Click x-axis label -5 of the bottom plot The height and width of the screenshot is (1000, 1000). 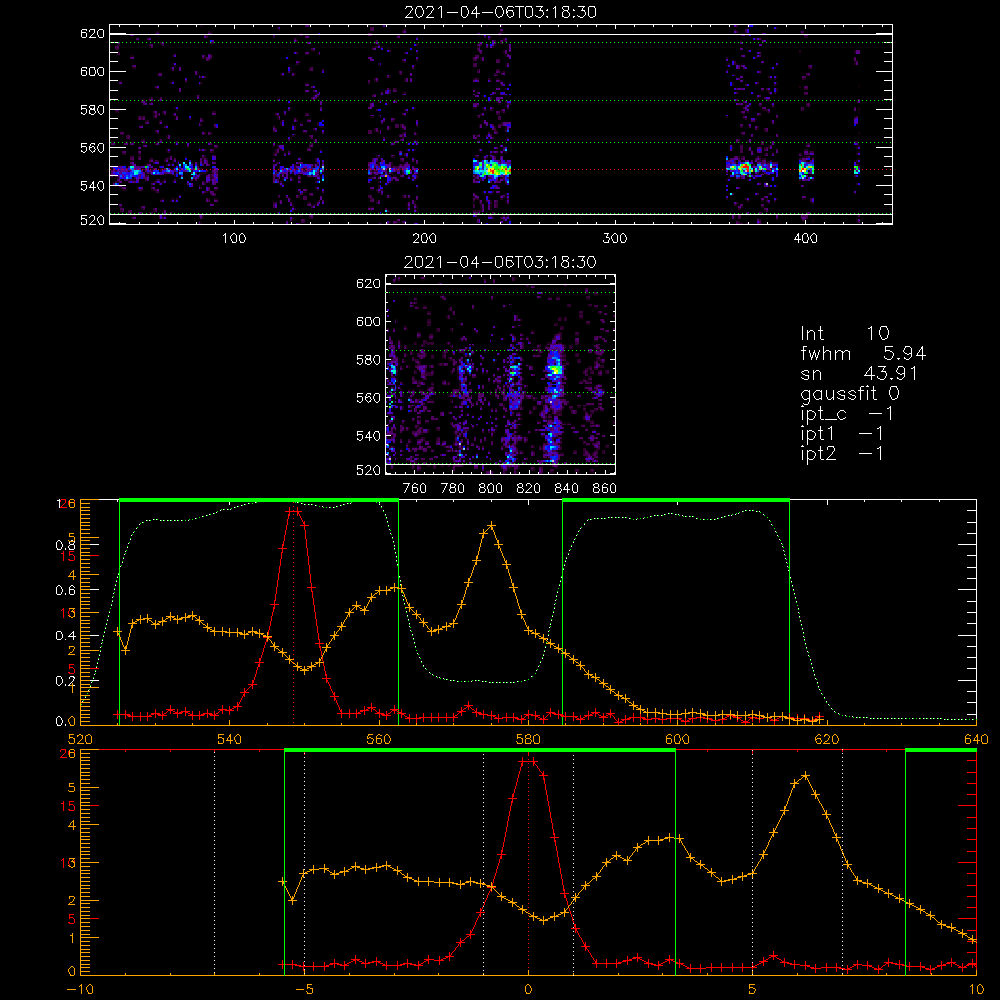pyautogui.click(x=304, y=990)
